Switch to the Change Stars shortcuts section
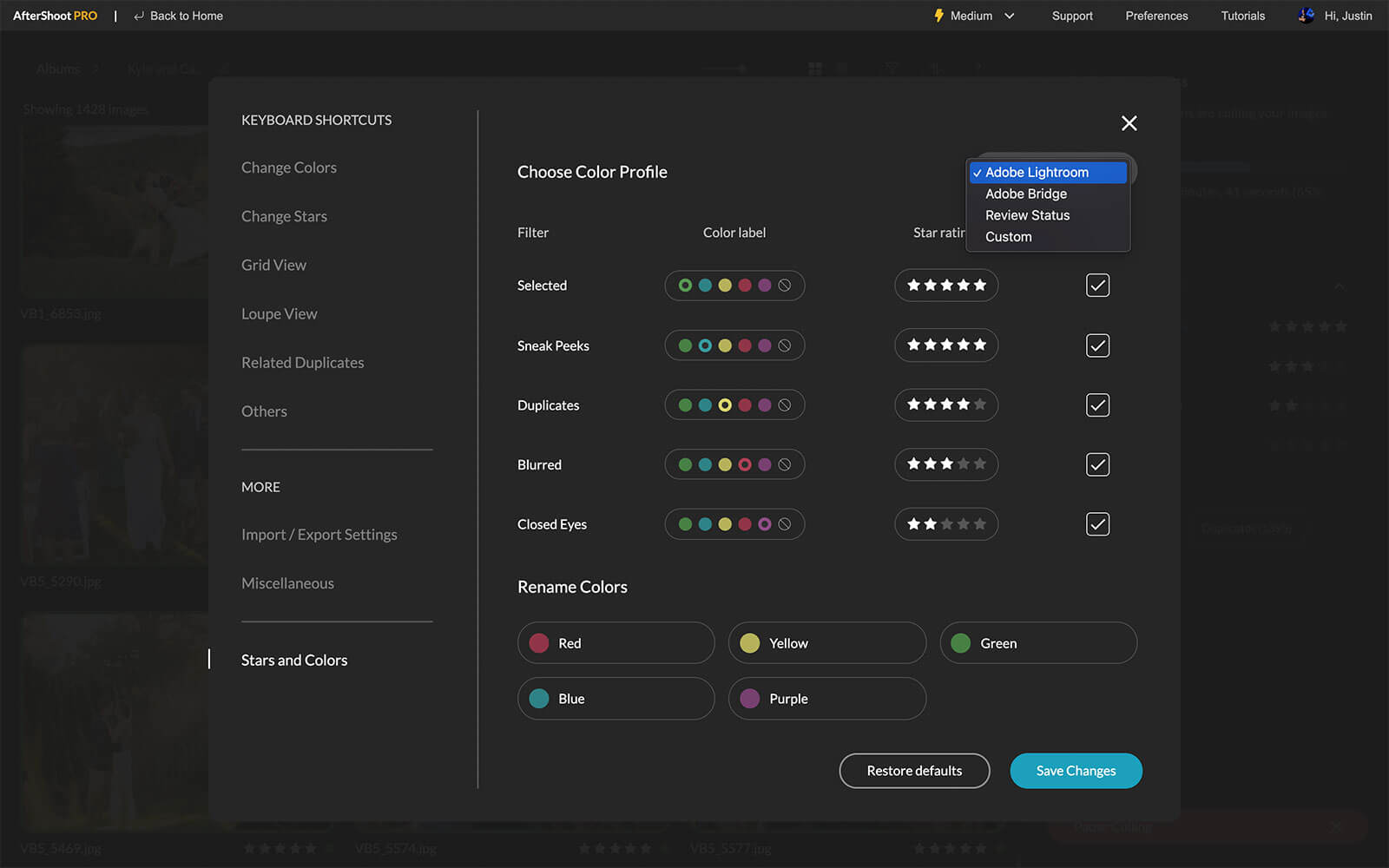 (x=284, y=216)
